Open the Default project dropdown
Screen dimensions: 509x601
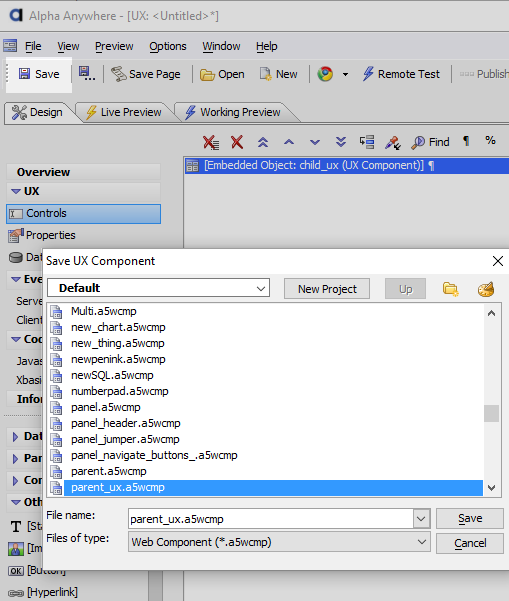click(x=158, y=288)
